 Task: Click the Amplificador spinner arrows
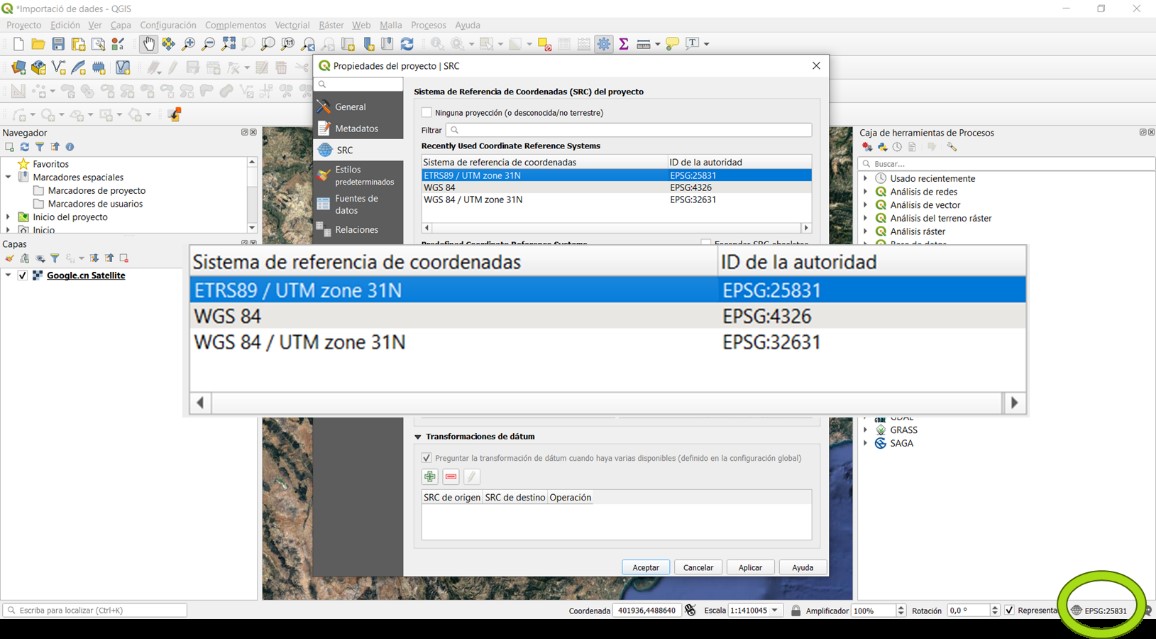[x=900, y=610]
